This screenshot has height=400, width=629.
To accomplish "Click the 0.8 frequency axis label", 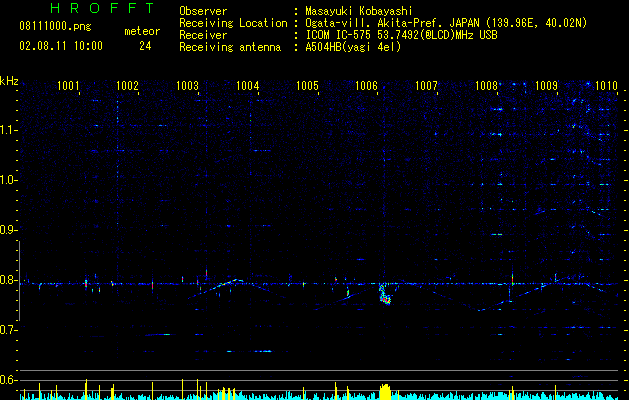I will pos(8,280).
